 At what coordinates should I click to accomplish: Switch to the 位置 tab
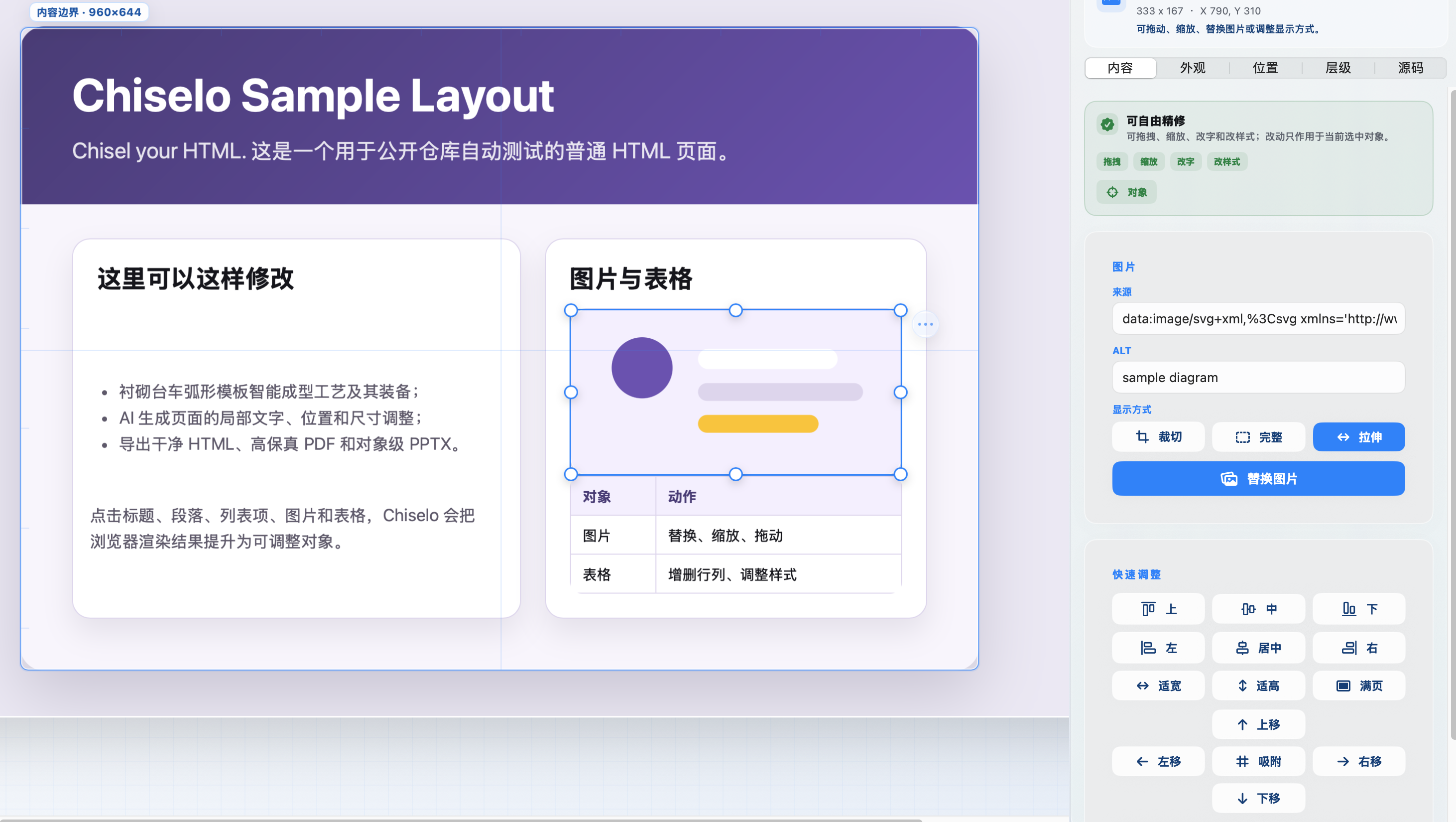(x=1265, y=68)
